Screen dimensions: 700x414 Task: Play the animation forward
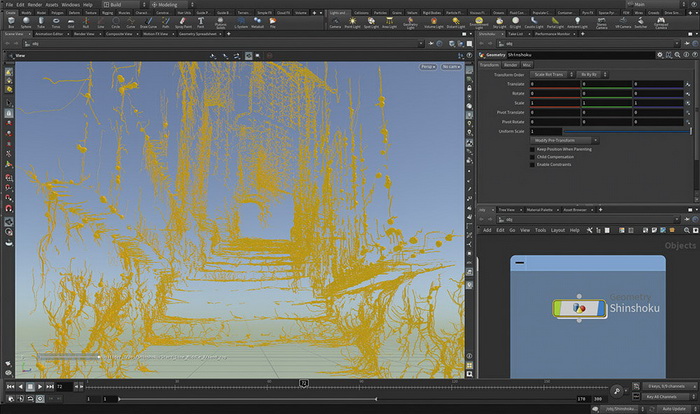(x=40, y=386)
